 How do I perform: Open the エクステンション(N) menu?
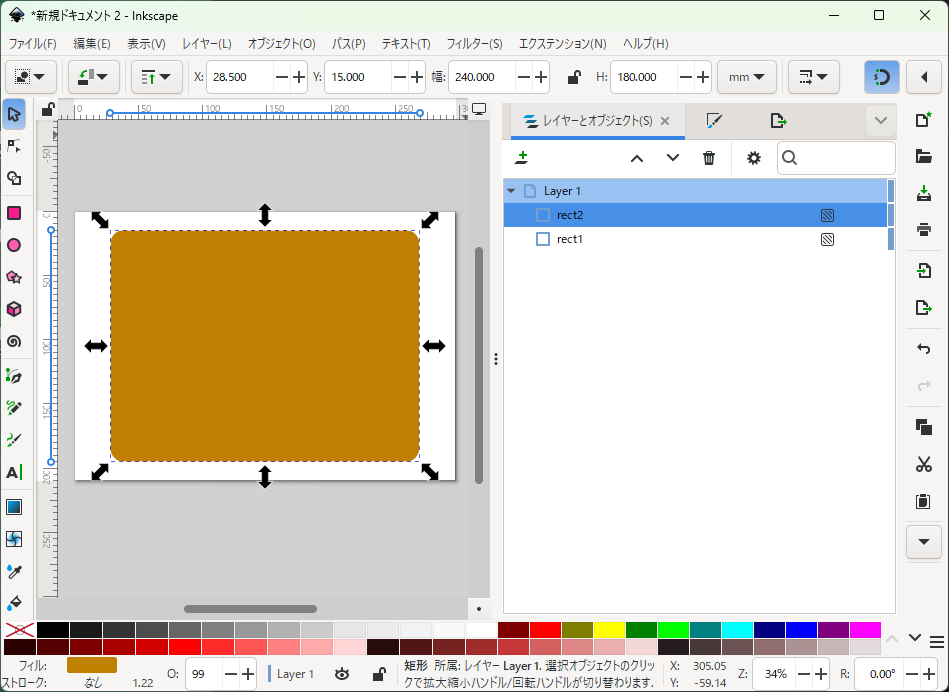[562, 44]
